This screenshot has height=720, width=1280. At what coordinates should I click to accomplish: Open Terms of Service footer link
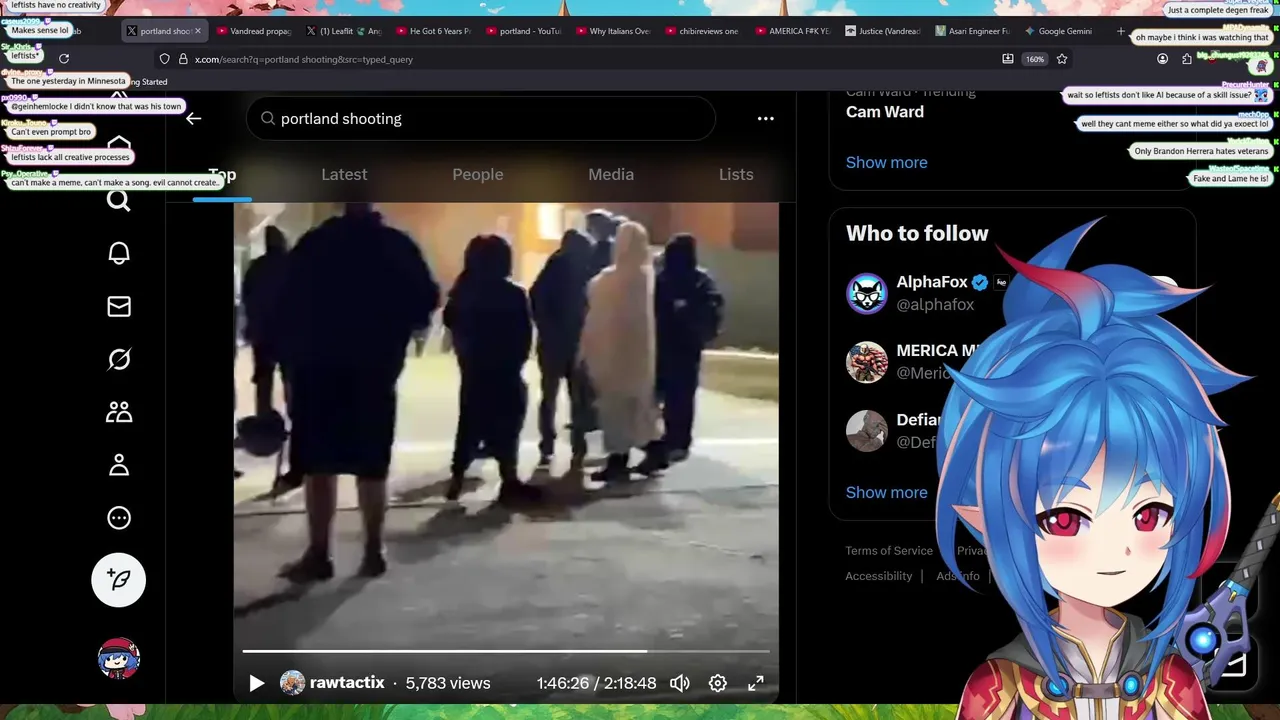tap(889, 550)
